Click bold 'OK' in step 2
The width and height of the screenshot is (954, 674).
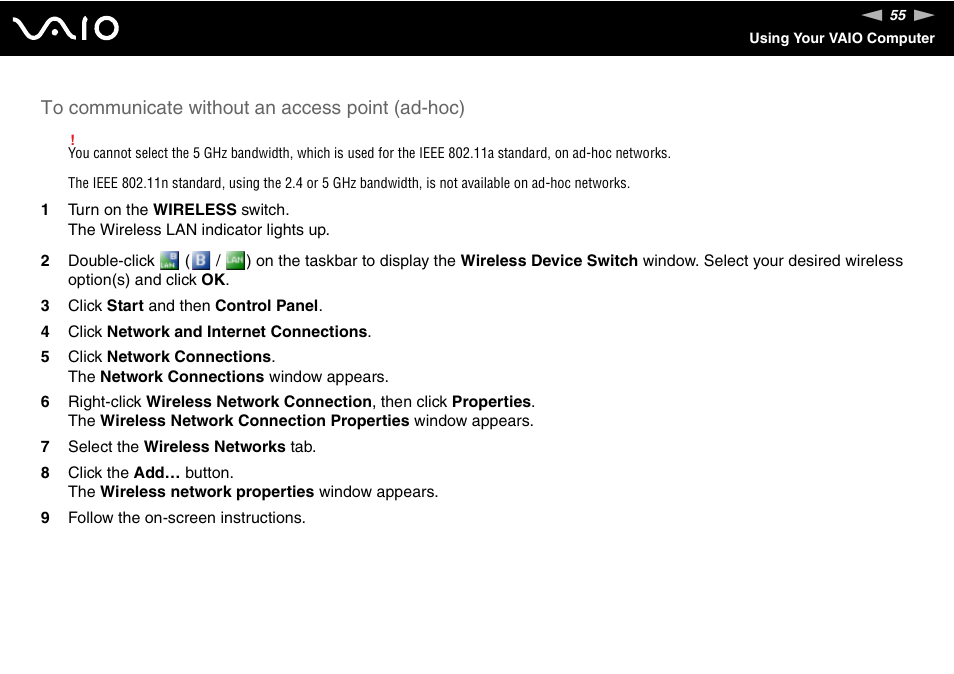213,280
